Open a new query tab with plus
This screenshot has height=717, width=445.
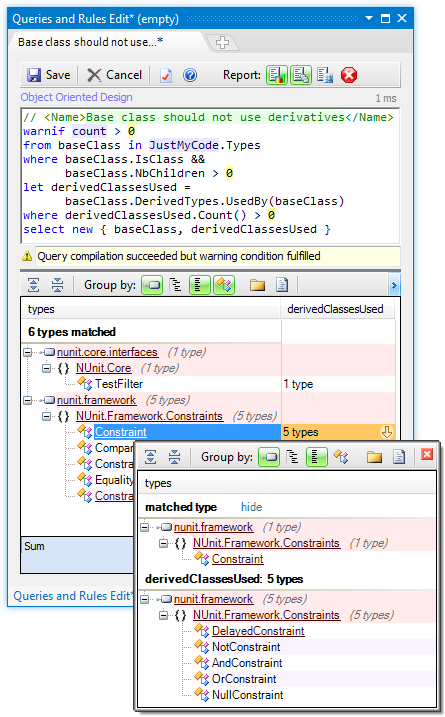[x=222, y=43]
